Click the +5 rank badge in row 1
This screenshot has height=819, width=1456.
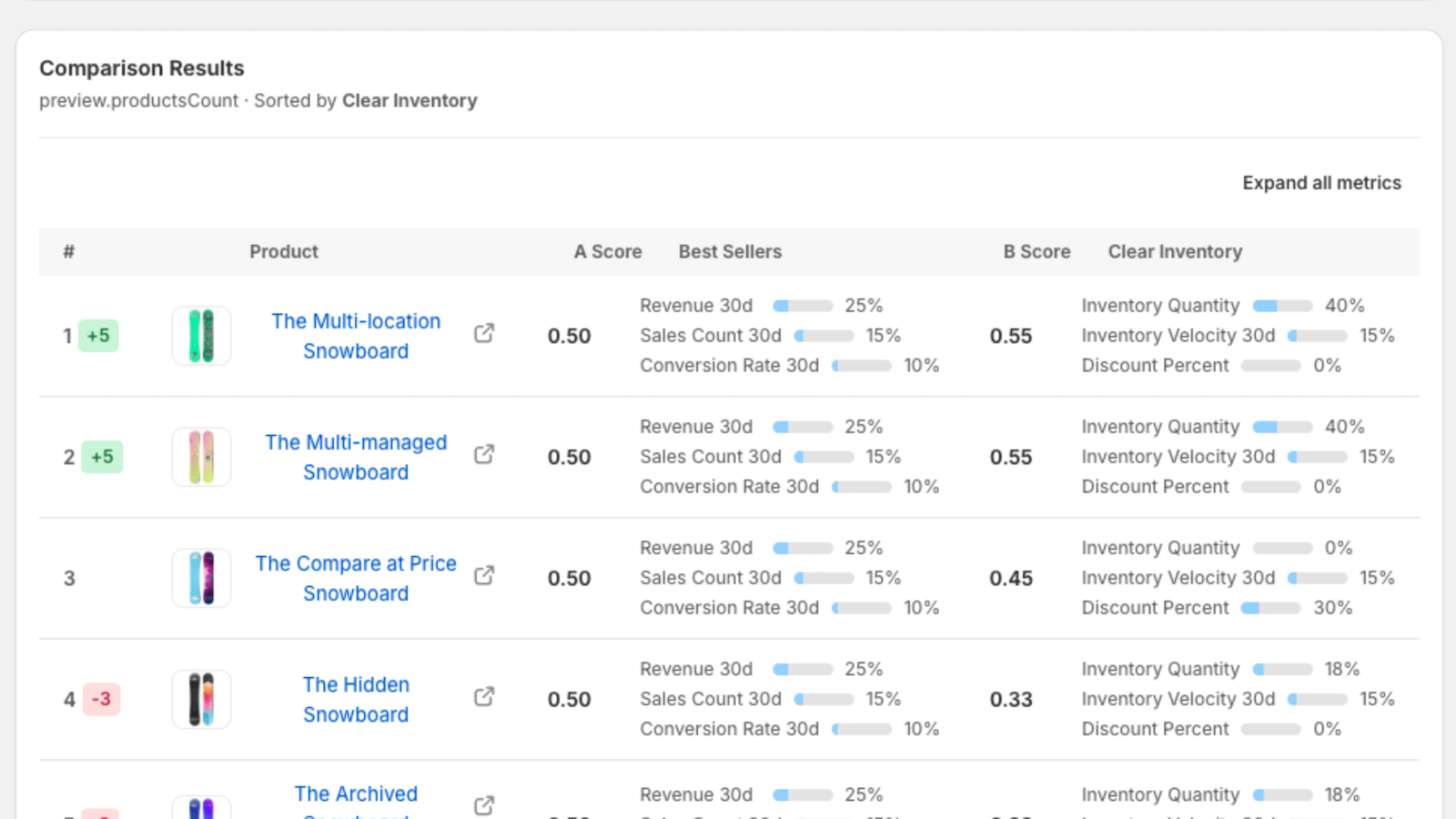(x=98, y=336)
